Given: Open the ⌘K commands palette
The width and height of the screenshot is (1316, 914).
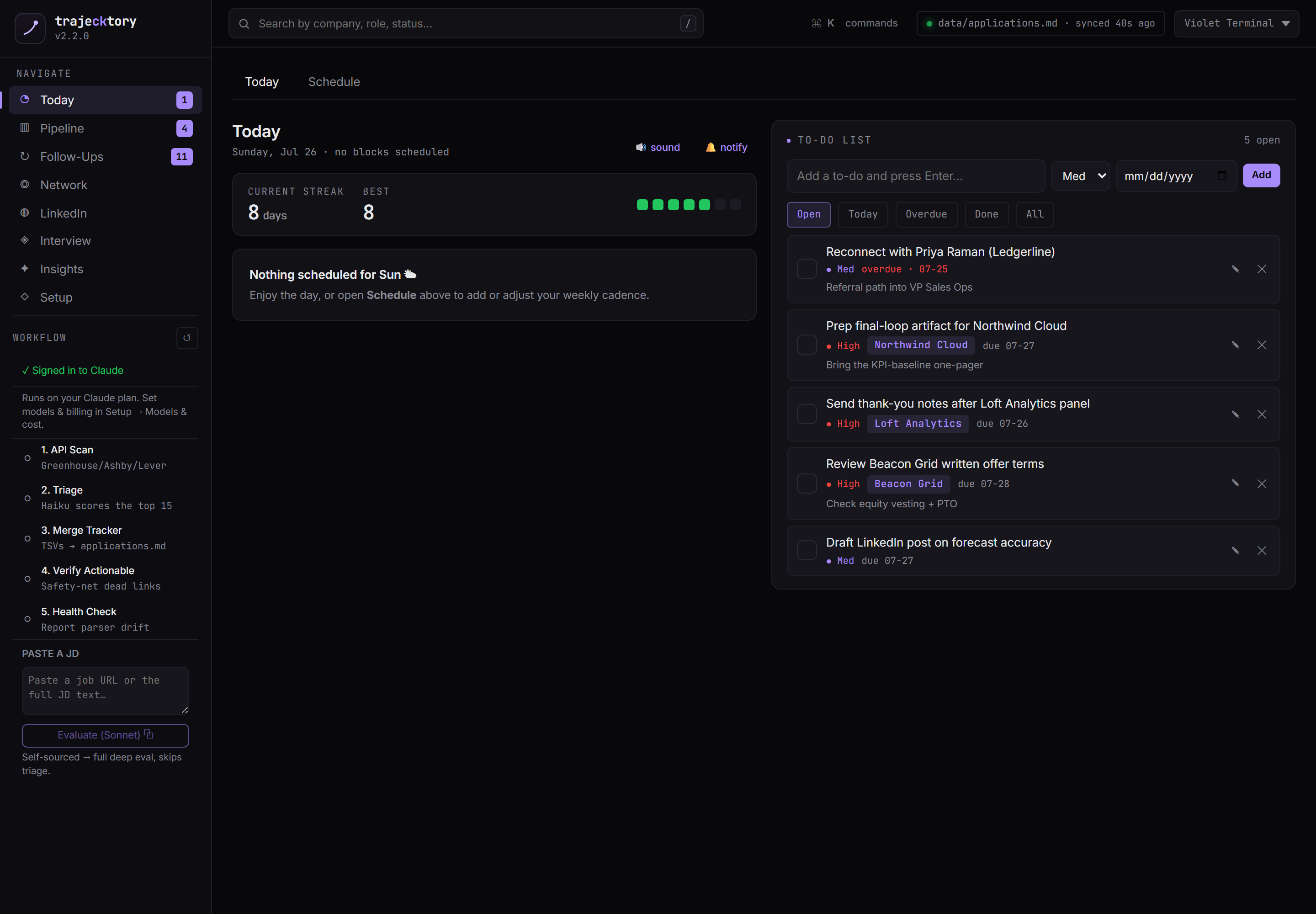Looking at the screenshot, I should (854, 23).
